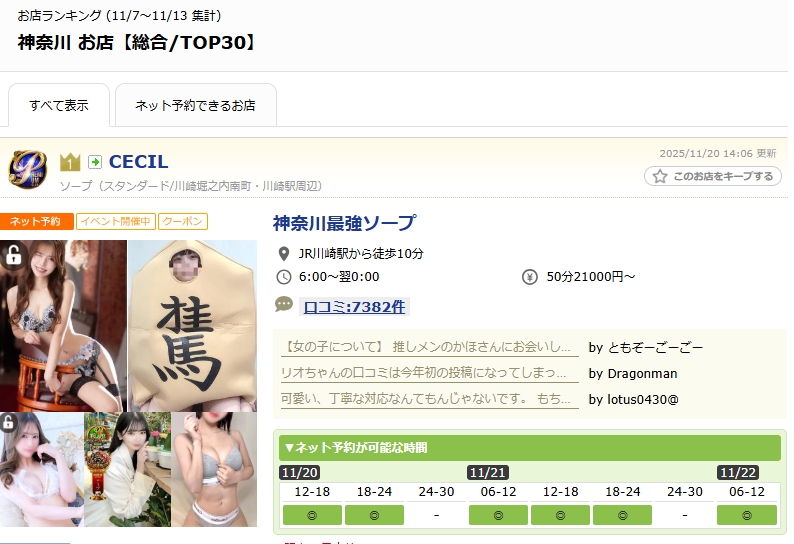
Task: Switch to すべて表示 tab
Action: pyautogui.click(x=59, y=105)
